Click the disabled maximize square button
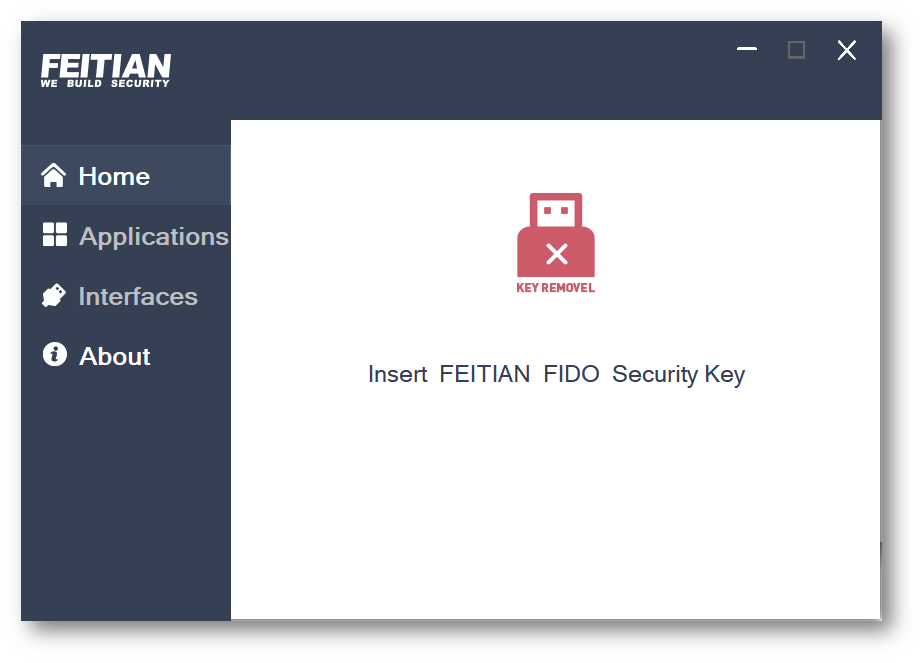The height and width of the screenshot is (663, 924). [x=796, y=50]
